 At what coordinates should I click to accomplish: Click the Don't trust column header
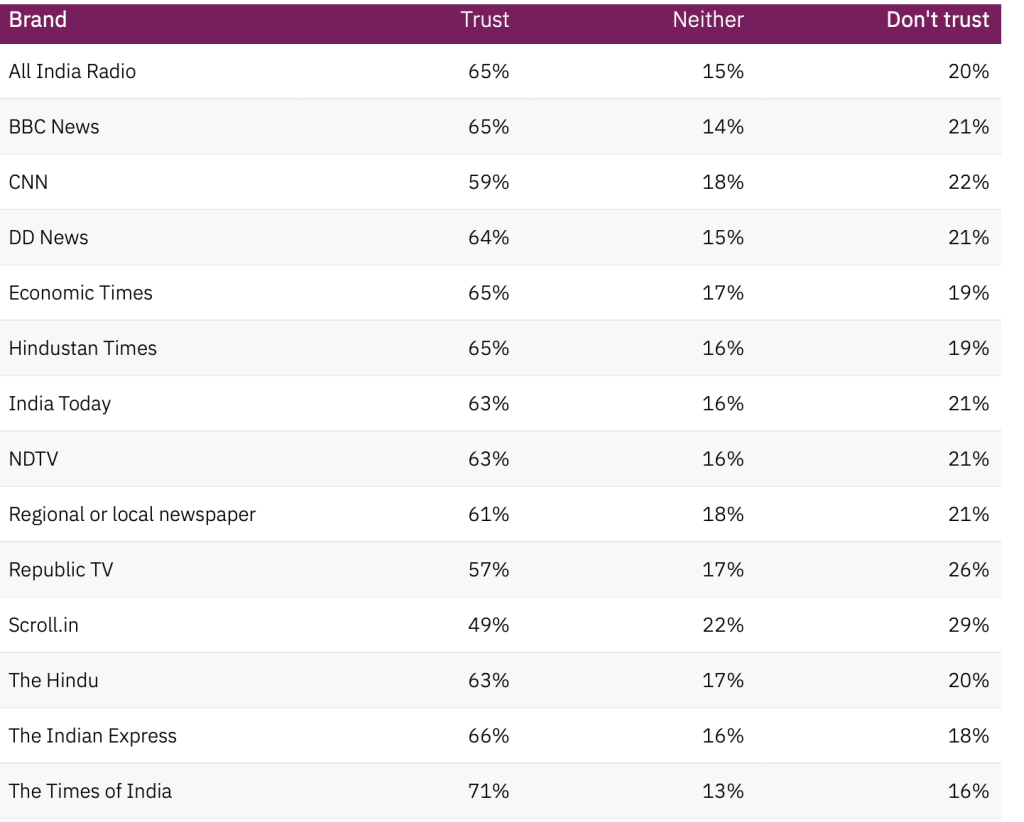pos(937,20)
